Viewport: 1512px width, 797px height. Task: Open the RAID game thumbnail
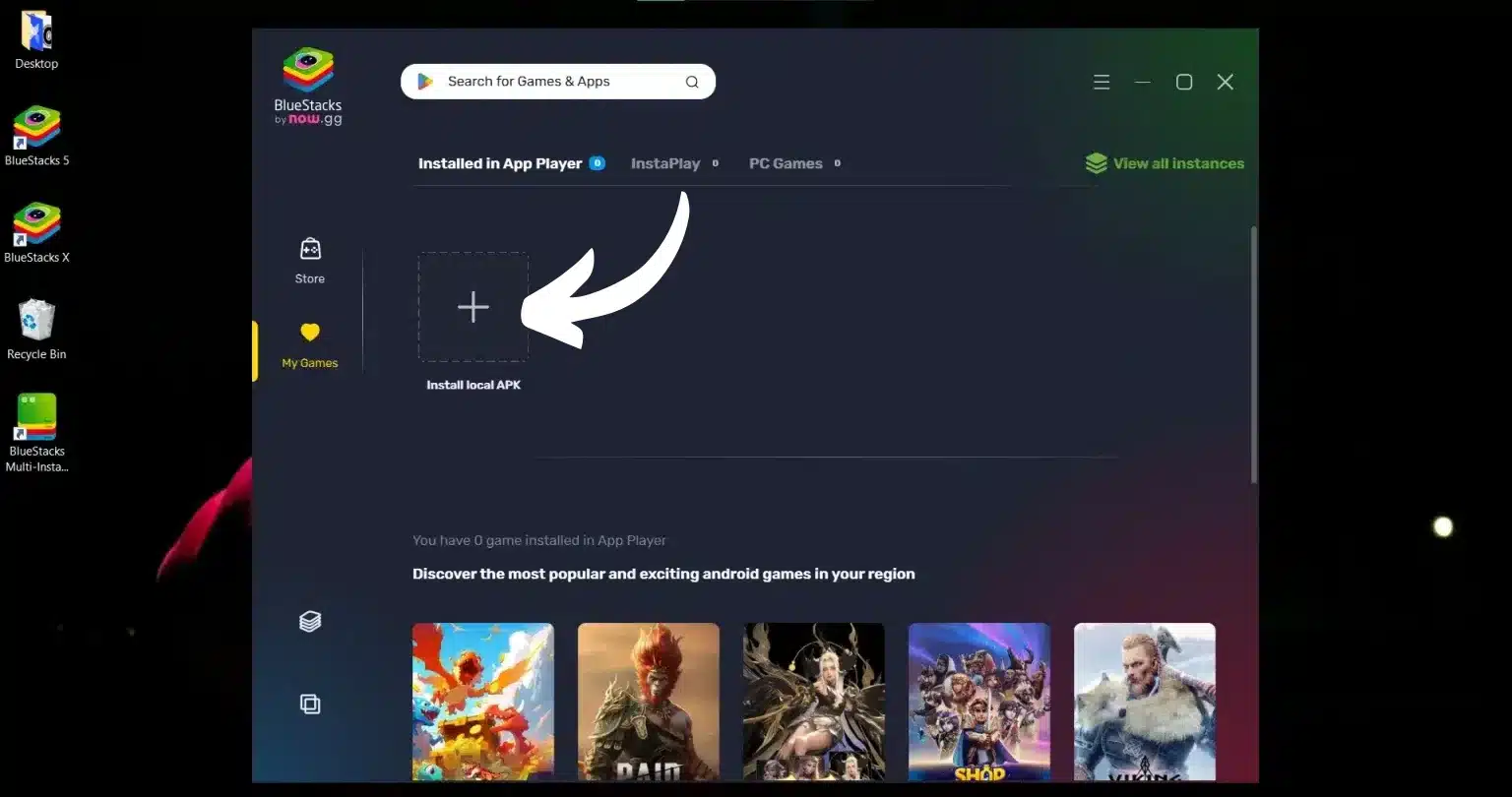click(x=649, y=703)
